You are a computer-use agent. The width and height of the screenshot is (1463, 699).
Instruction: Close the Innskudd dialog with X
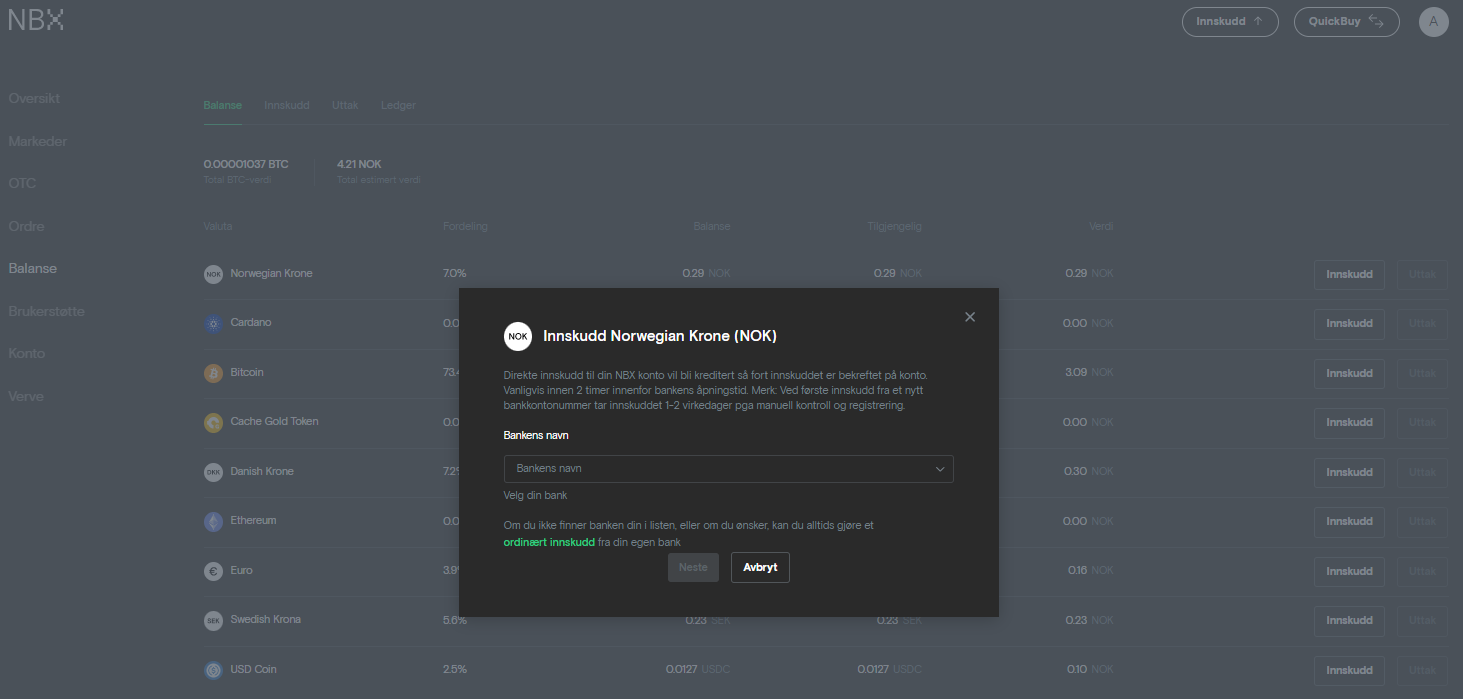tap(969, 317)
